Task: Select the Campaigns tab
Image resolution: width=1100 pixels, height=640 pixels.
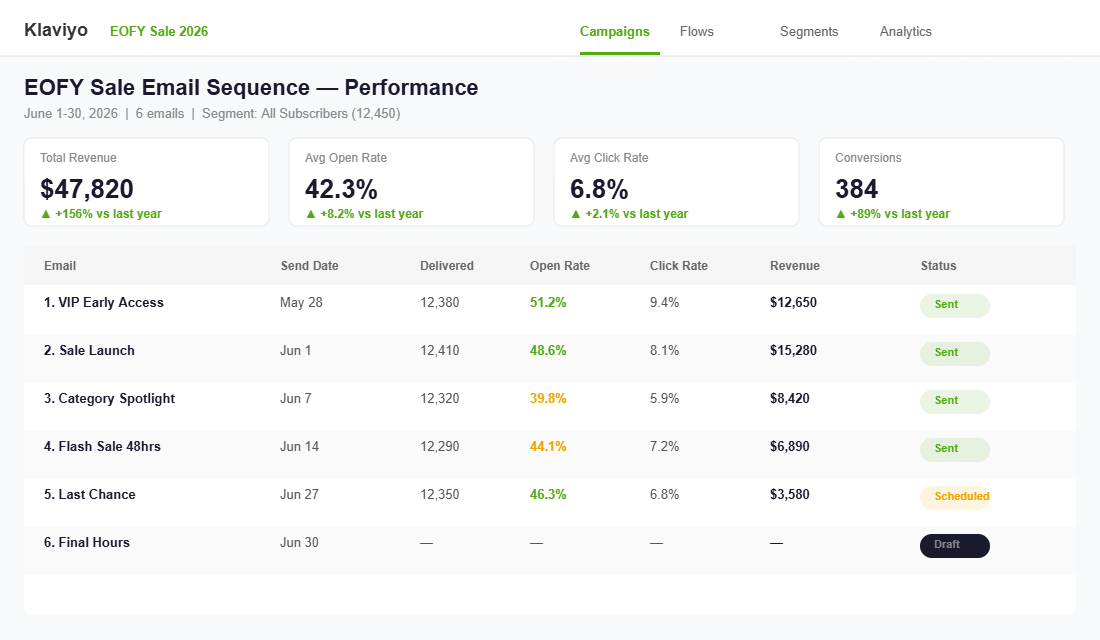Action: tap(615, 31)
